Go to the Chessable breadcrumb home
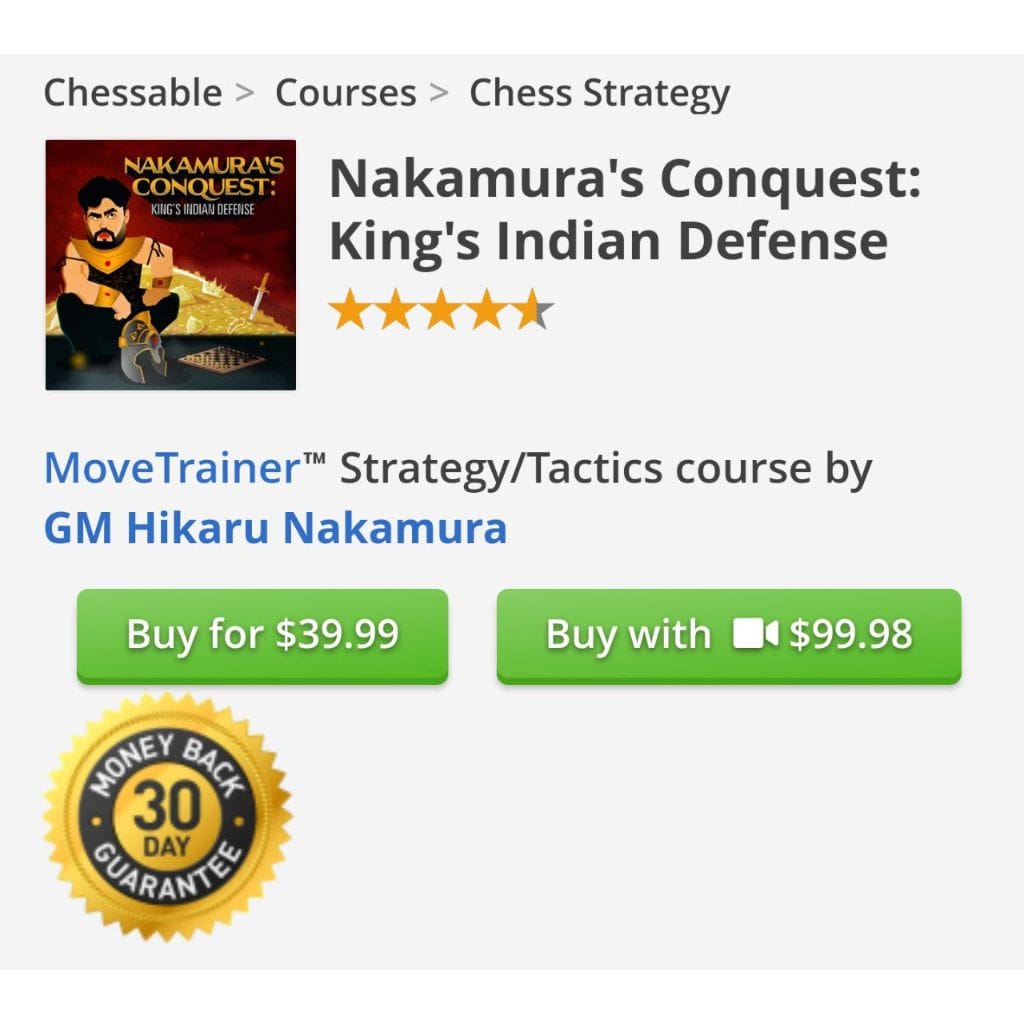The height and width of the screenshot is (1024, 1024). [x=132, y=93]
